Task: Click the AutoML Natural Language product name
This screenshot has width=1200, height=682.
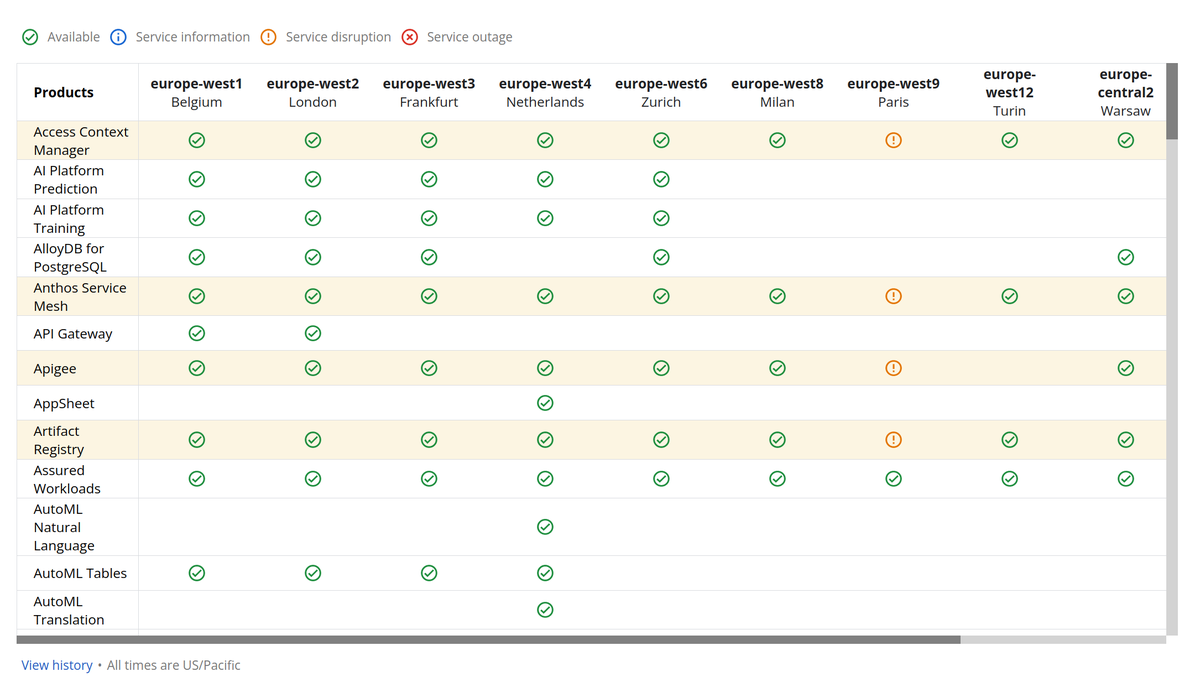Action: pyautogui.click(x=64, y=527)
